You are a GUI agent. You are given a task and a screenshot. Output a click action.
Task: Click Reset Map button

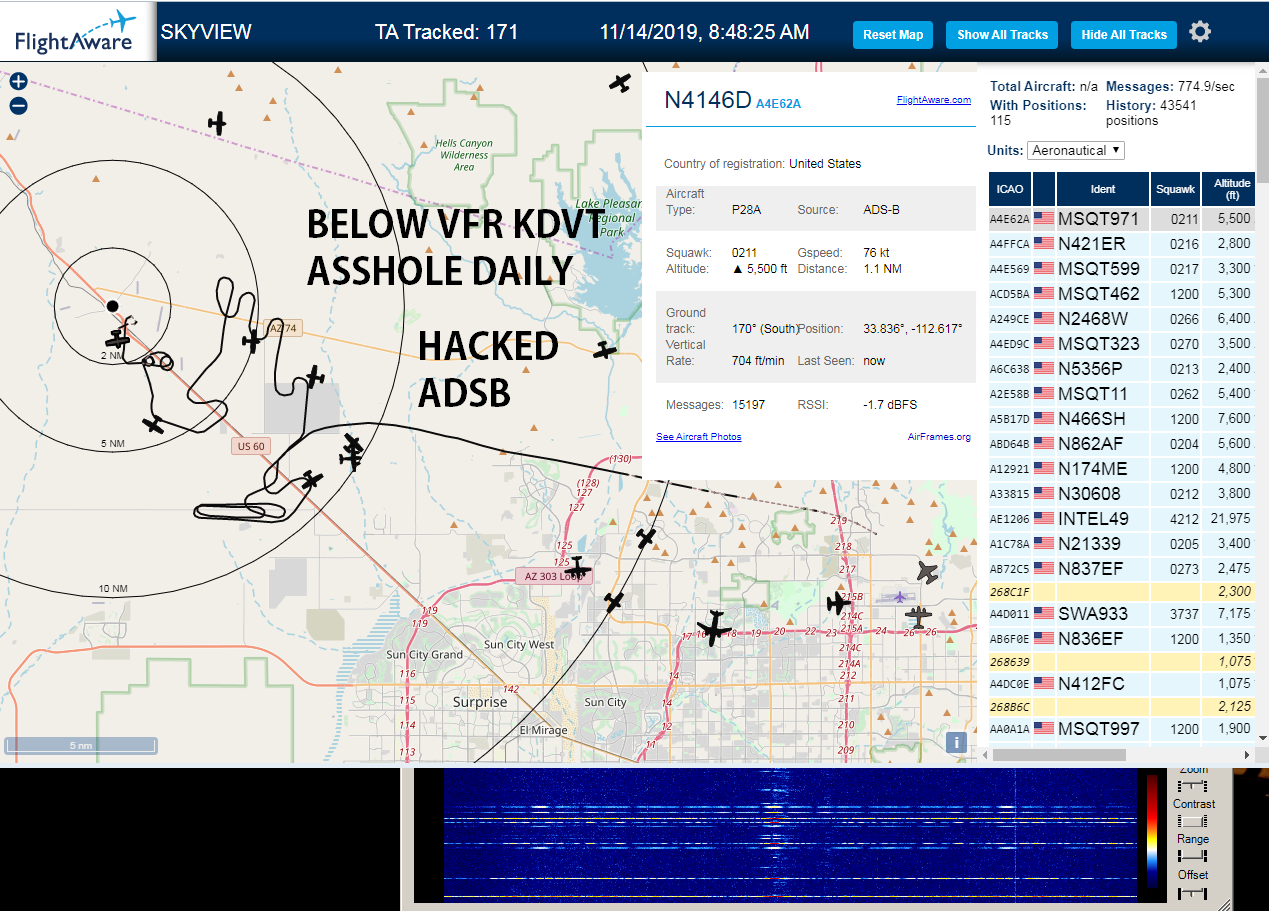(893, 34)
